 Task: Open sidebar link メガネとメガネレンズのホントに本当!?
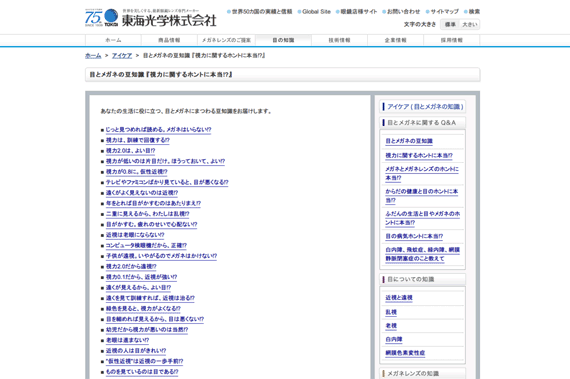(422, 174)
